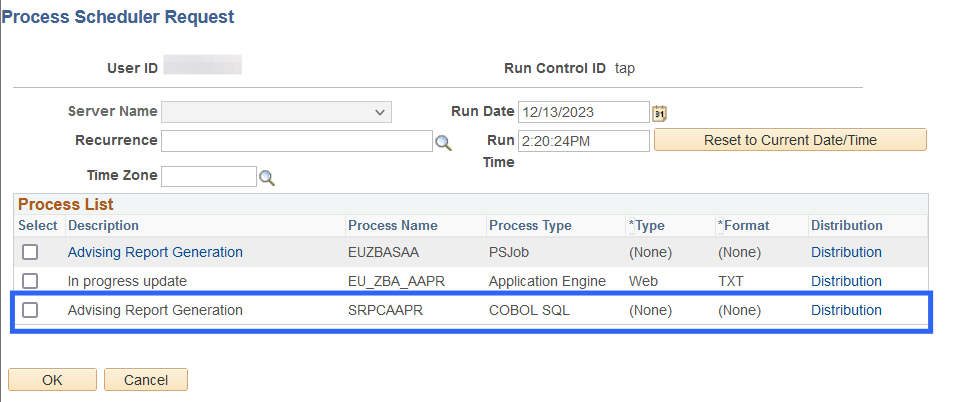Click into the Time Zone field
The height and width of the screenshot is (402, 972).
(209, 176)
